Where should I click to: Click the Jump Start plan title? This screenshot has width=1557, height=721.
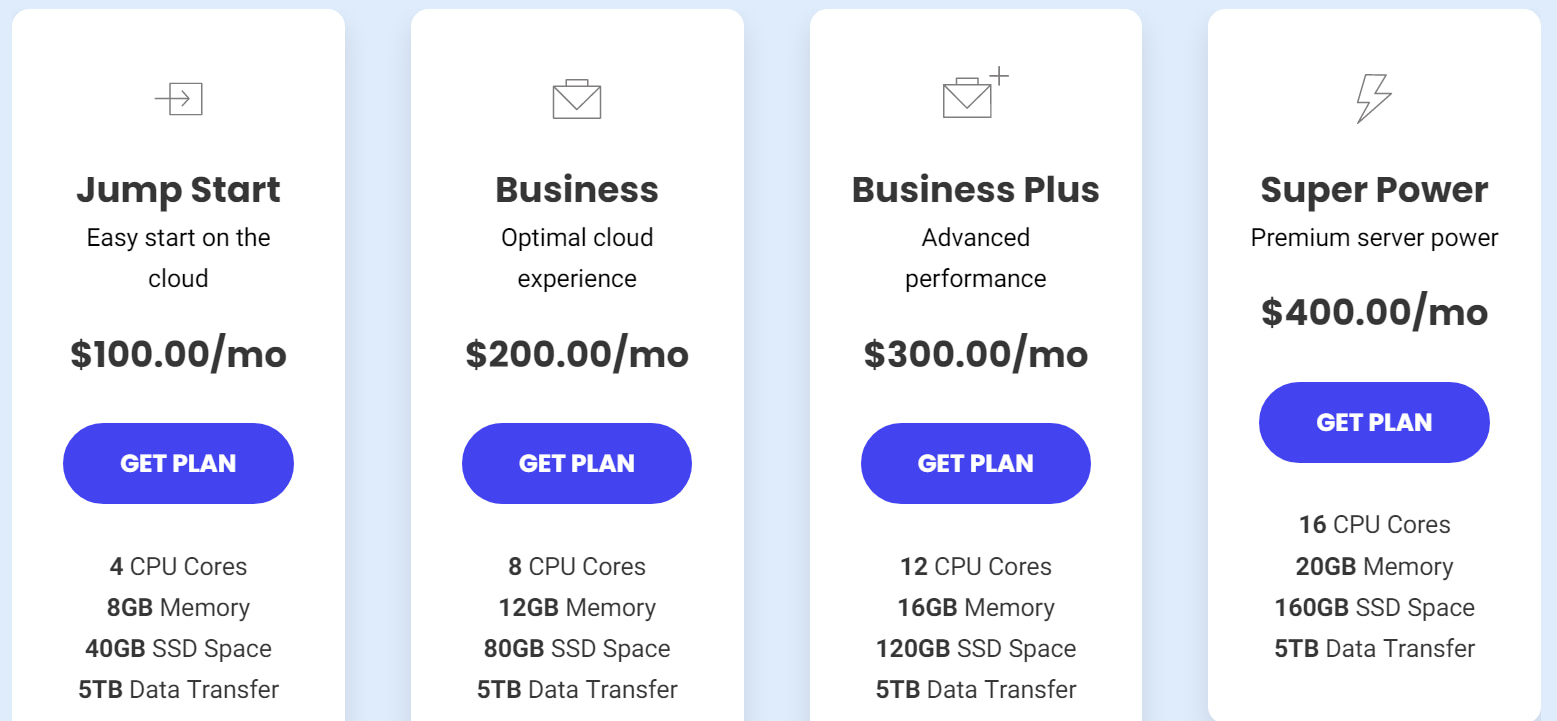point(179,190)
